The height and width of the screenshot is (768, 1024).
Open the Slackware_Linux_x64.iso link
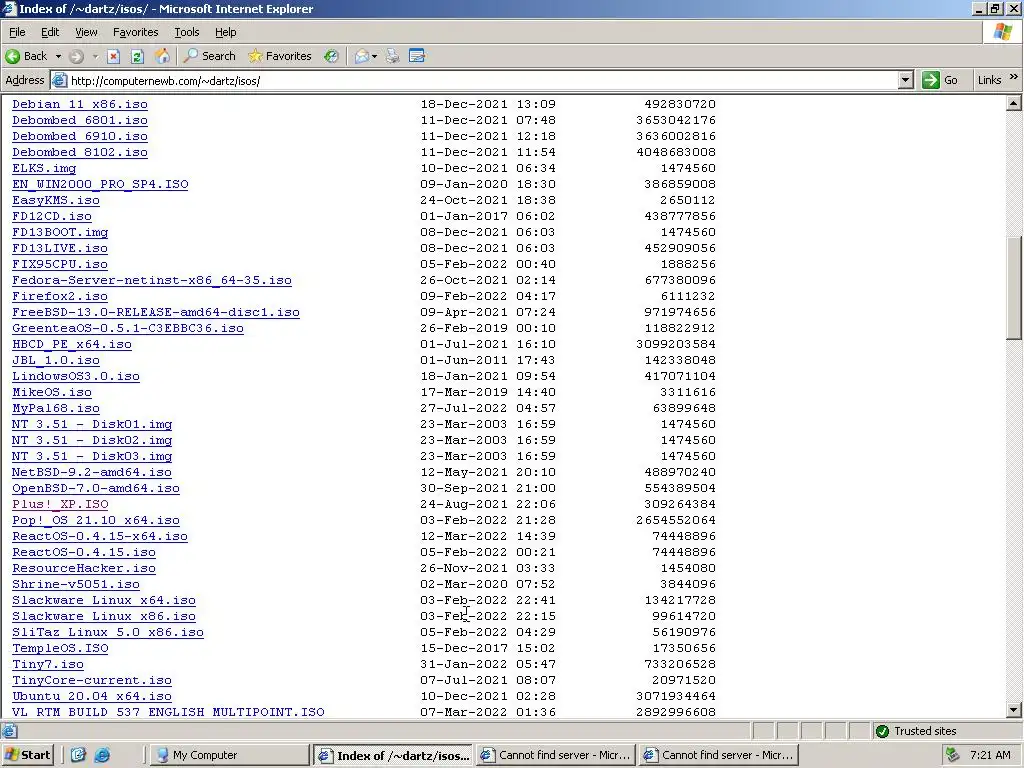point(104,600)
